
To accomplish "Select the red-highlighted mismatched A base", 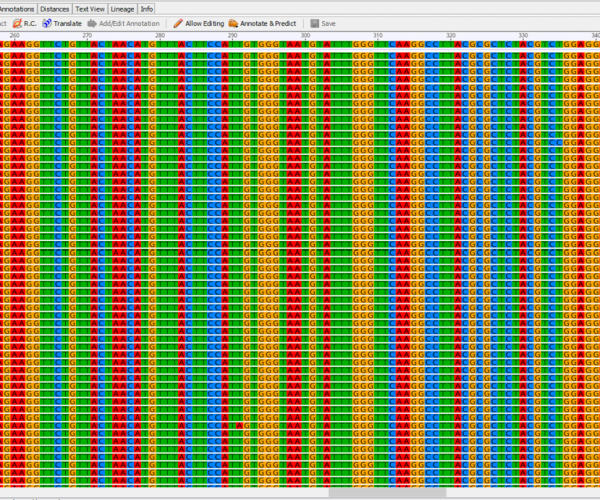I will 240,425.
